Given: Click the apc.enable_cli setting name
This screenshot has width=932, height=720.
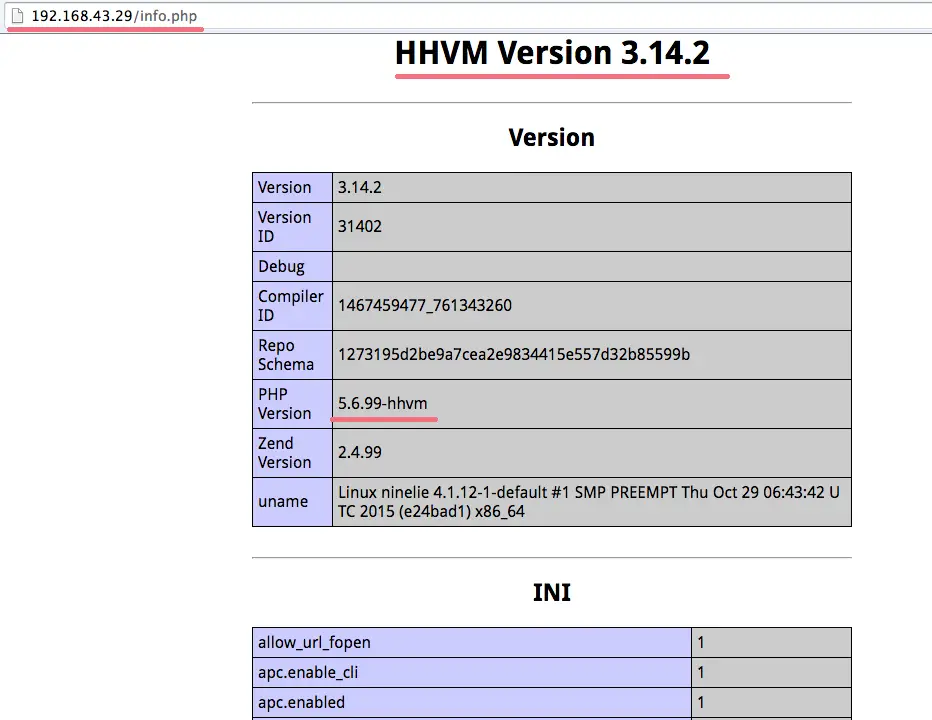Looking at the screenshot, I should point(308,672).
